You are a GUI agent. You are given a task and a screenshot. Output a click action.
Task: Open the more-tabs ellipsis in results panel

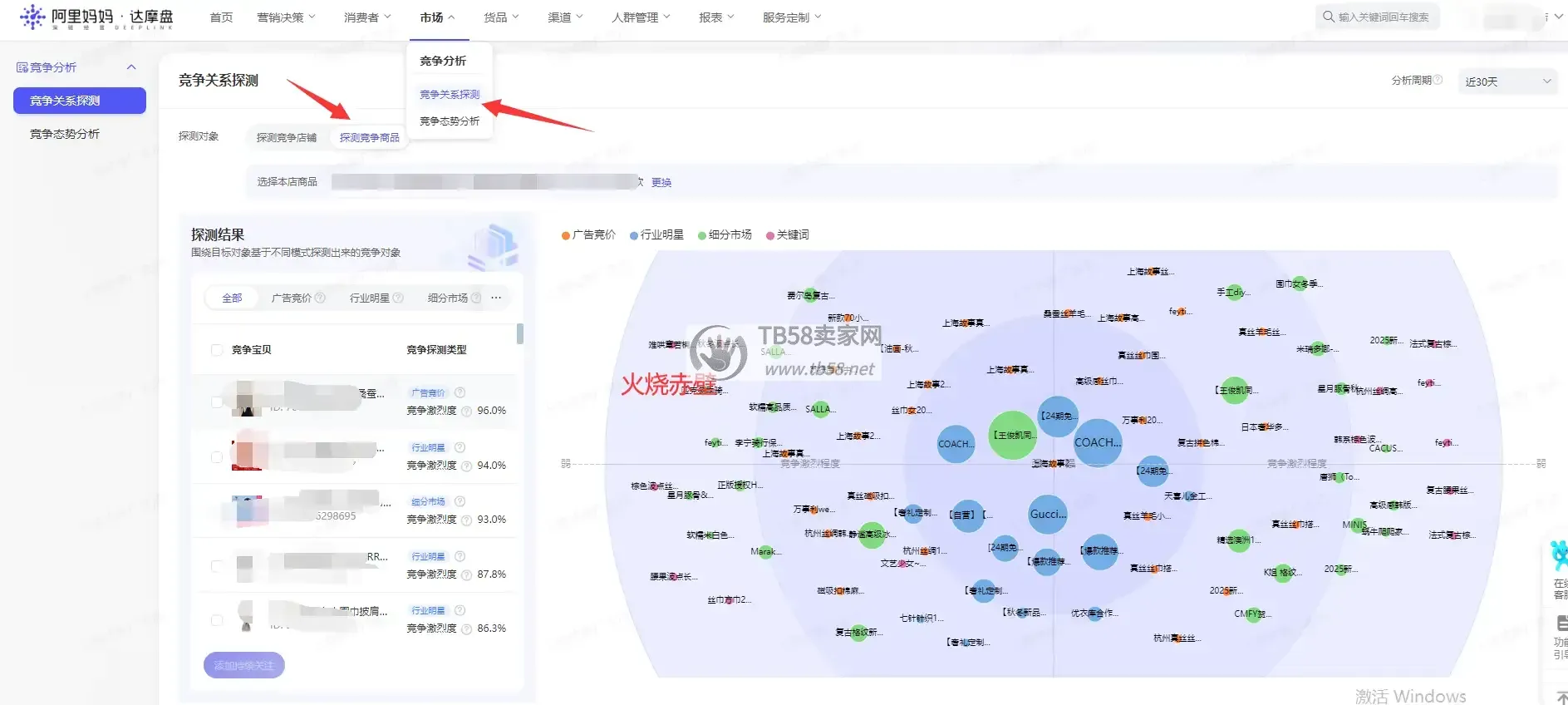click(x=496, y=298)
